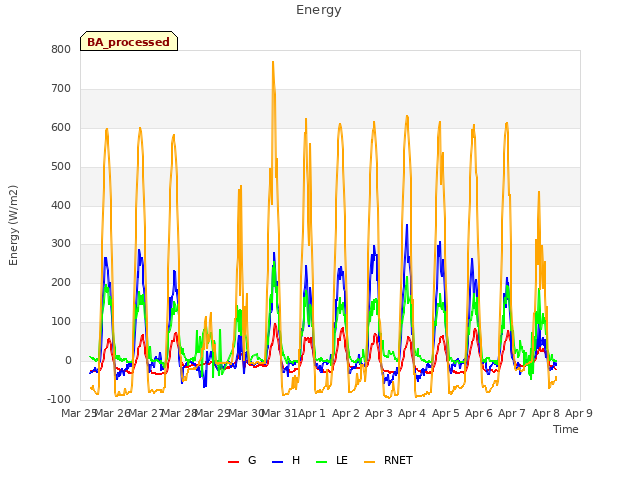Click the RNET peak on Apr 8
The width and height of the screenshot is (640, 480).
(x=539, y=192)
